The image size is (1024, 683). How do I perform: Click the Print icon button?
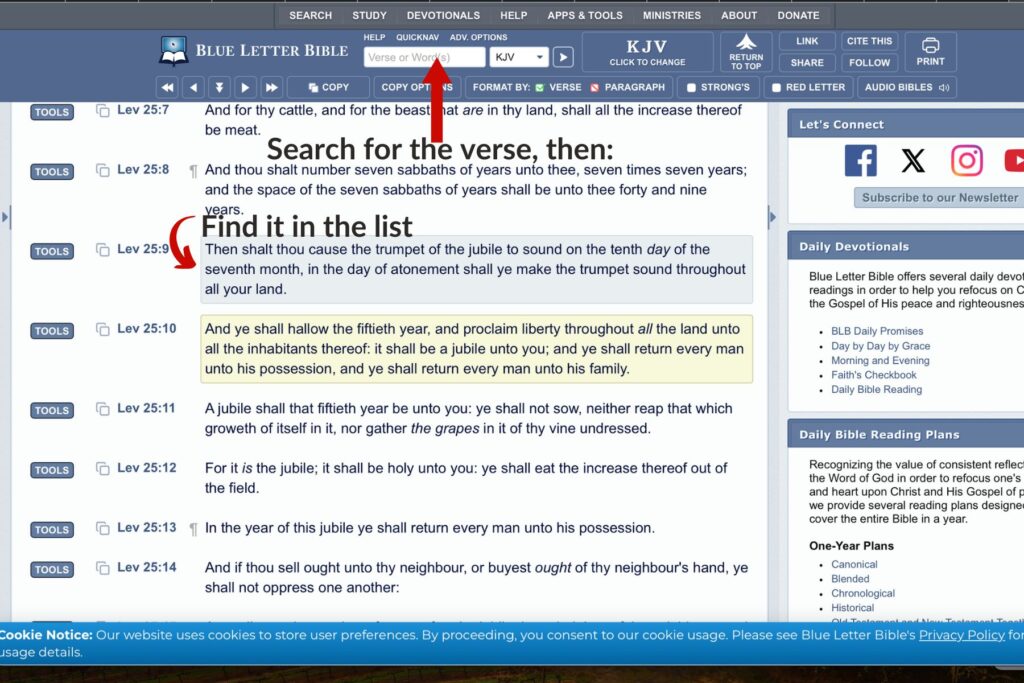coord(930,46)
